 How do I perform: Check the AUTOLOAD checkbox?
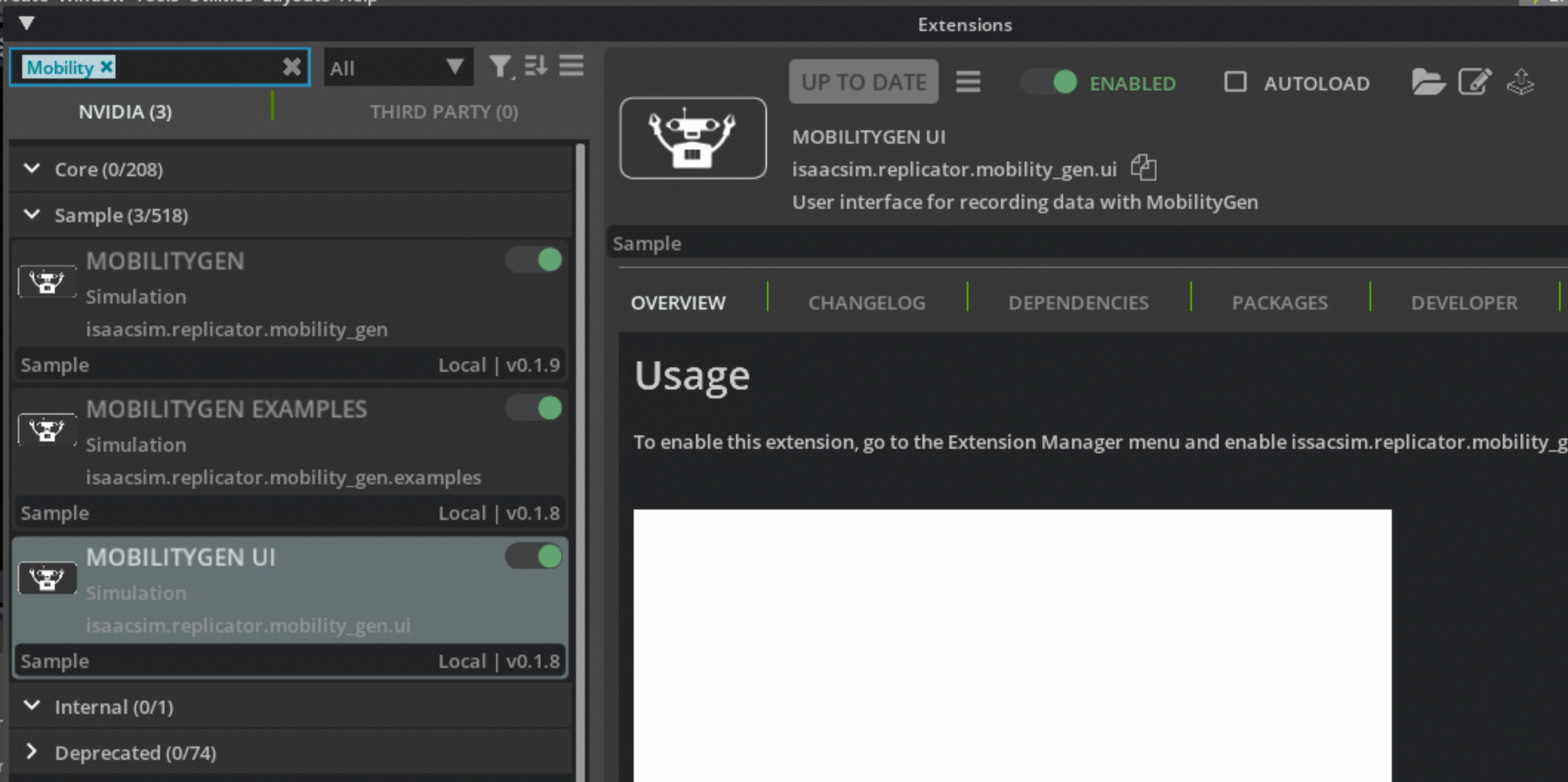[x=1235, y=81]
